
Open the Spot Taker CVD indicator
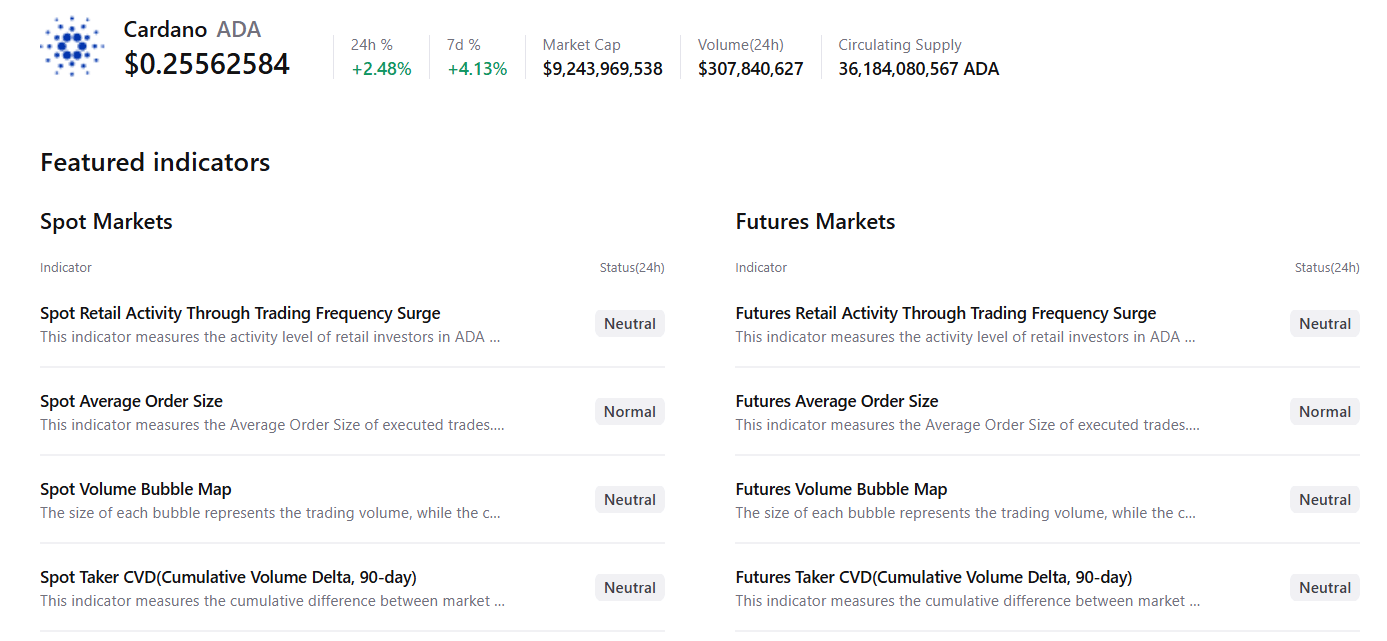click(228, 577)
